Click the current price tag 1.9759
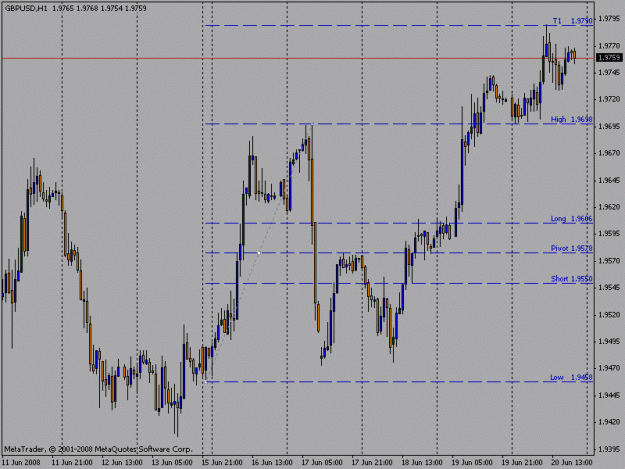 tap(609, 58)
